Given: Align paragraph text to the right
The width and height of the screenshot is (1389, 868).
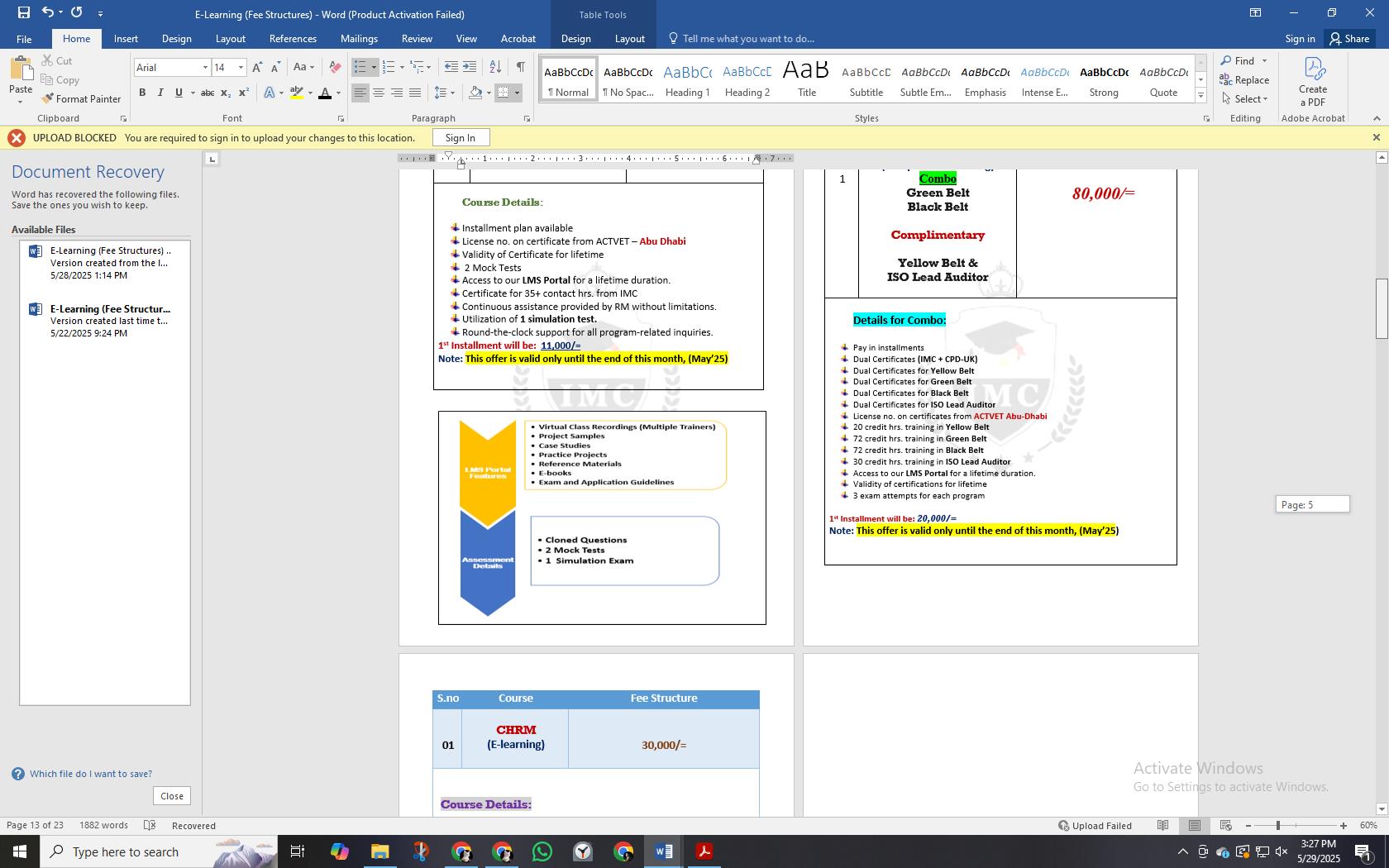Looking at the screenshot, I should tap(397, 93).
